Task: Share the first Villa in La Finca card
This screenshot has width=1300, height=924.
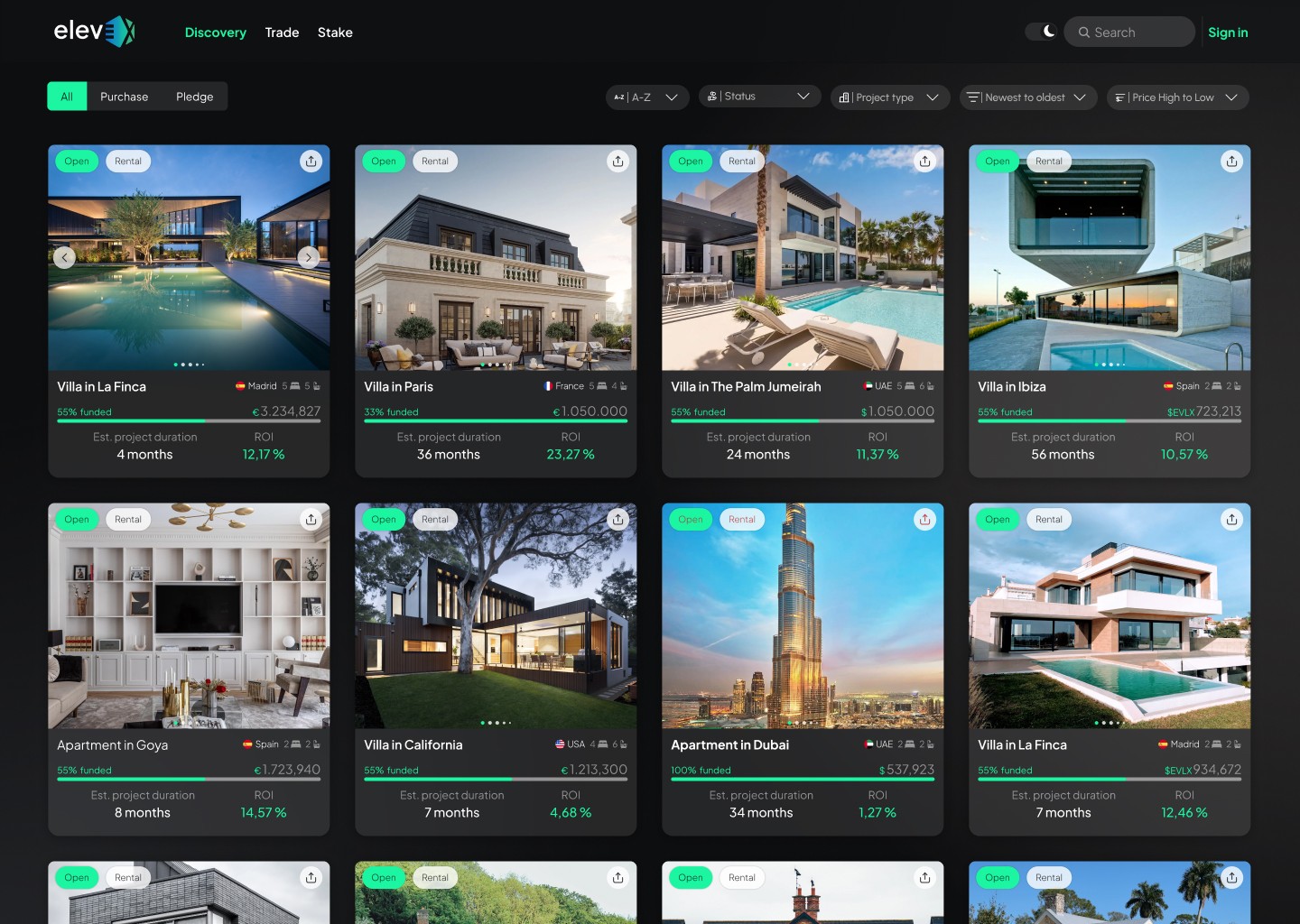Action: coord(311,162)
